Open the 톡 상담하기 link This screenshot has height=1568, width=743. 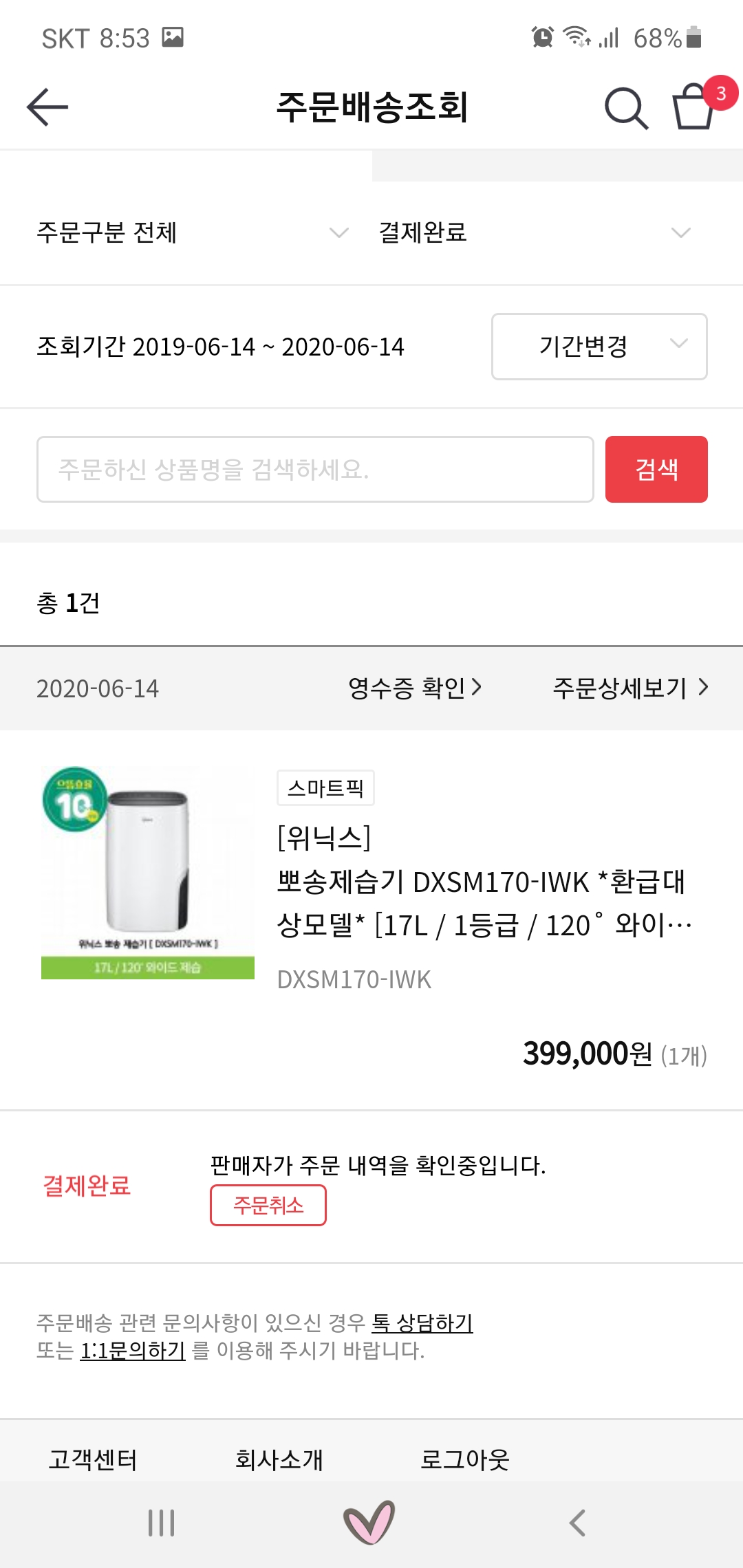422,1322
